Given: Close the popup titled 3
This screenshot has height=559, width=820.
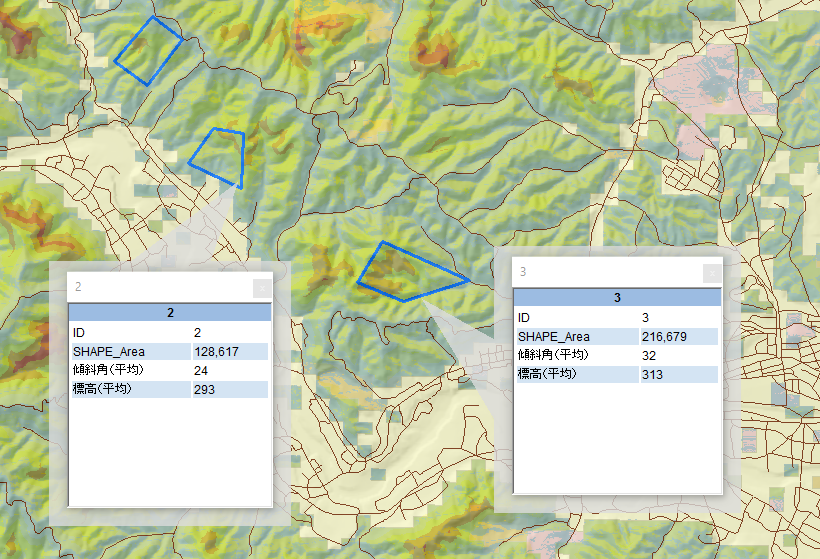Looking at the screenshot, I should tap(711, 273).
